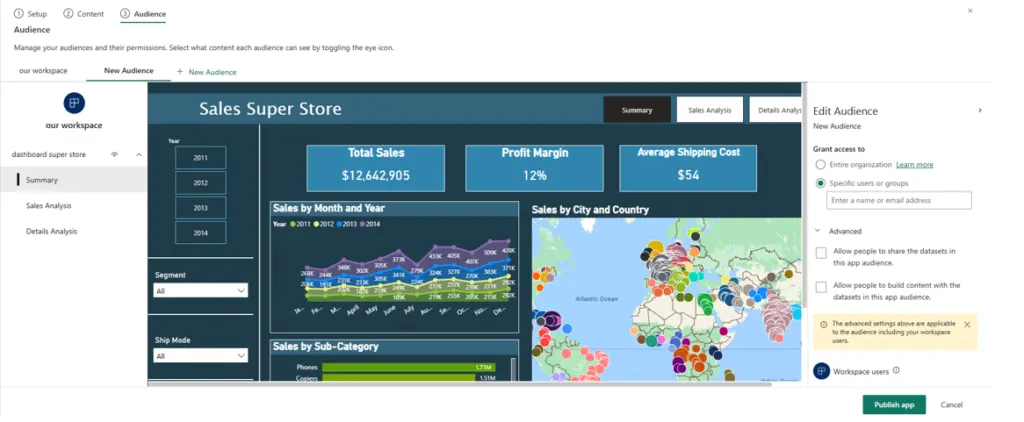Filter by year 2013
Viewport: 1024px width, 422px height.
pos(200,208)
